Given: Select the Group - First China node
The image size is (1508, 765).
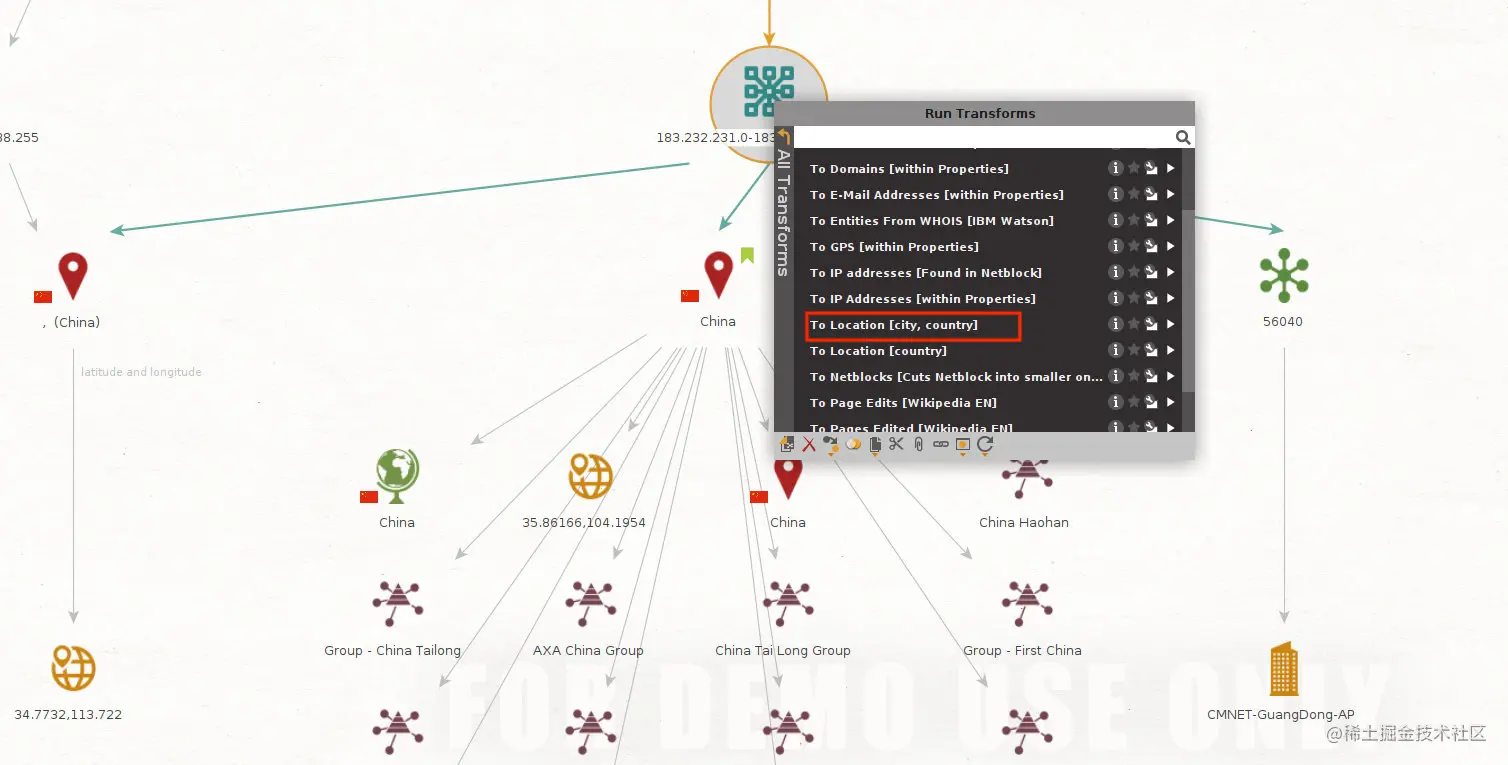Looking at the screenshot, I should [x=1026, y=604].
